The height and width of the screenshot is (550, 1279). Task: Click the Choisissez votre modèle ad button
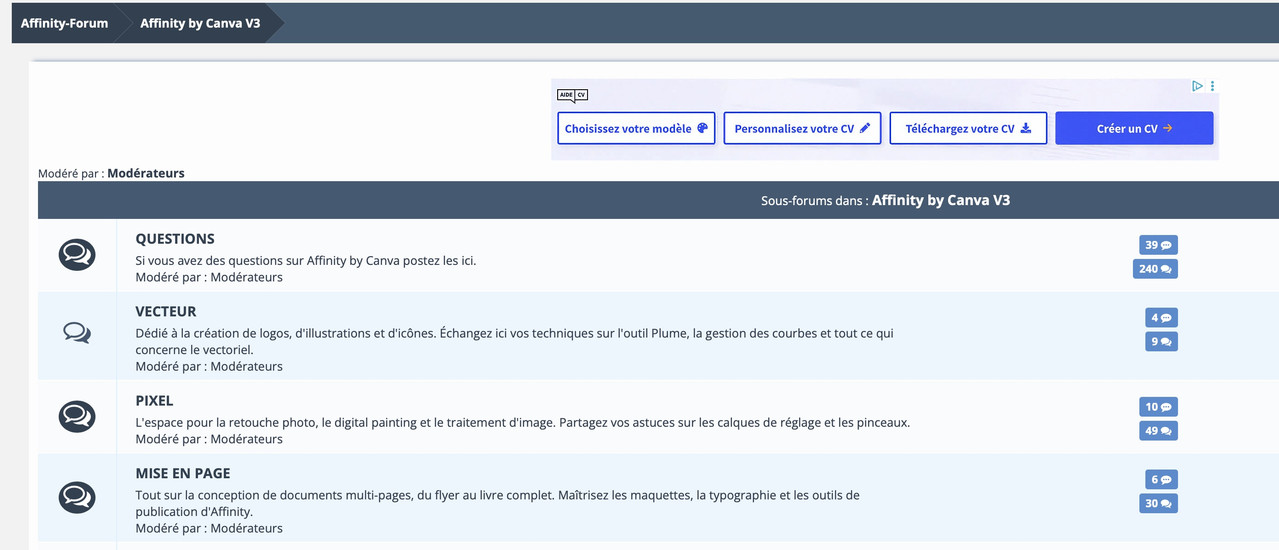[x=636, y=128]
